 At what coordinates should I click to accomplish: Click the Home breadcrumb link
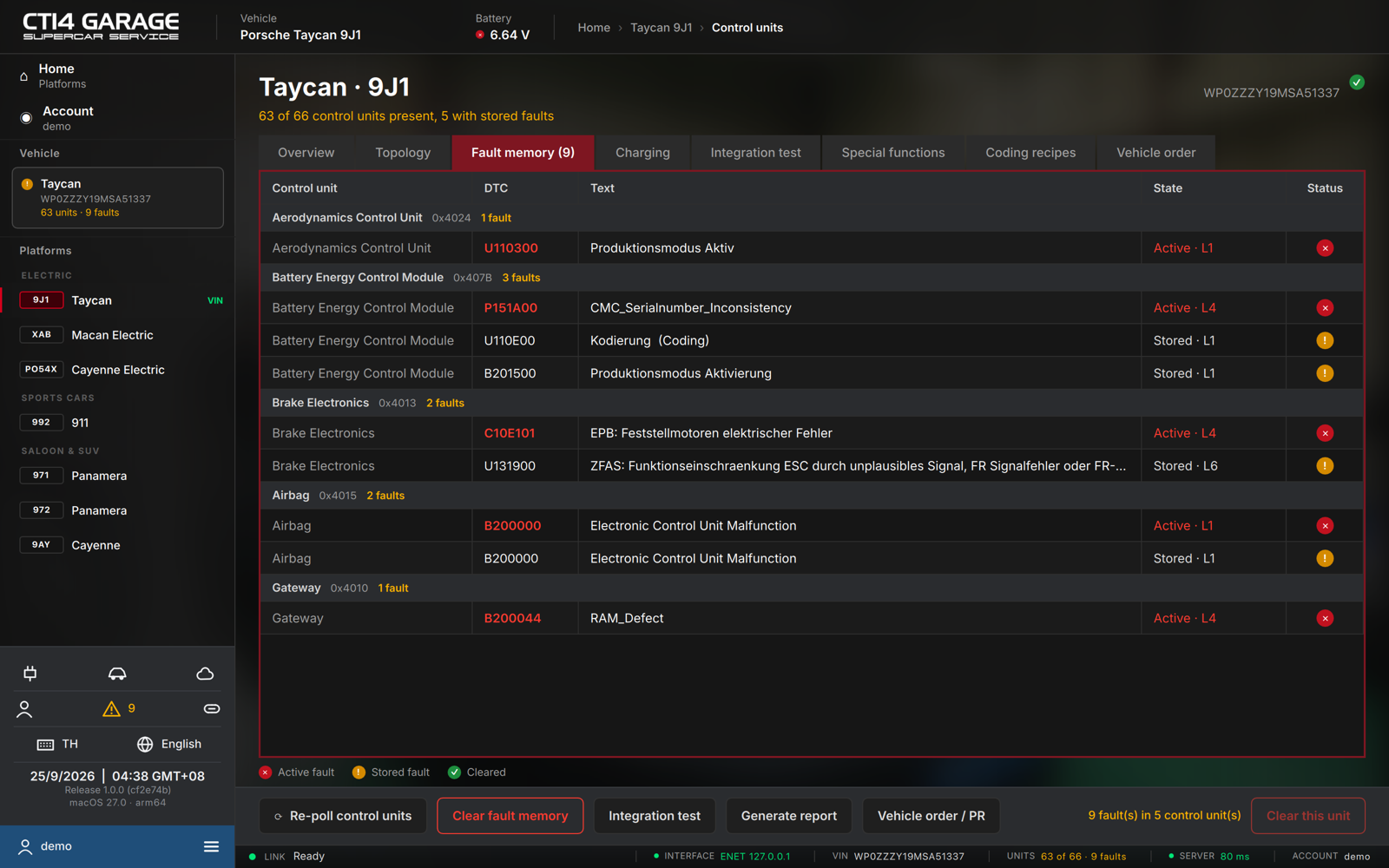click(594, 28)
